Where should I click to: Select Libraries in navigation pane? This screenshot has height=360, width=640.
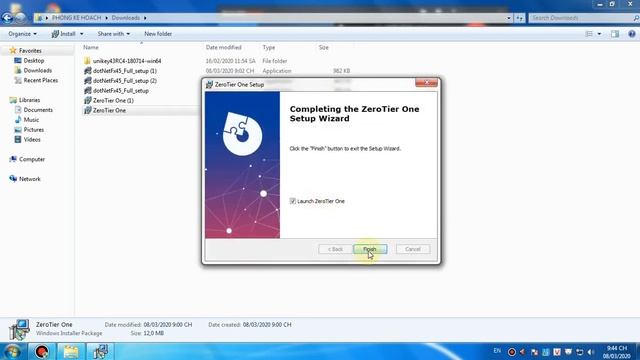click(x=29, y=100)
